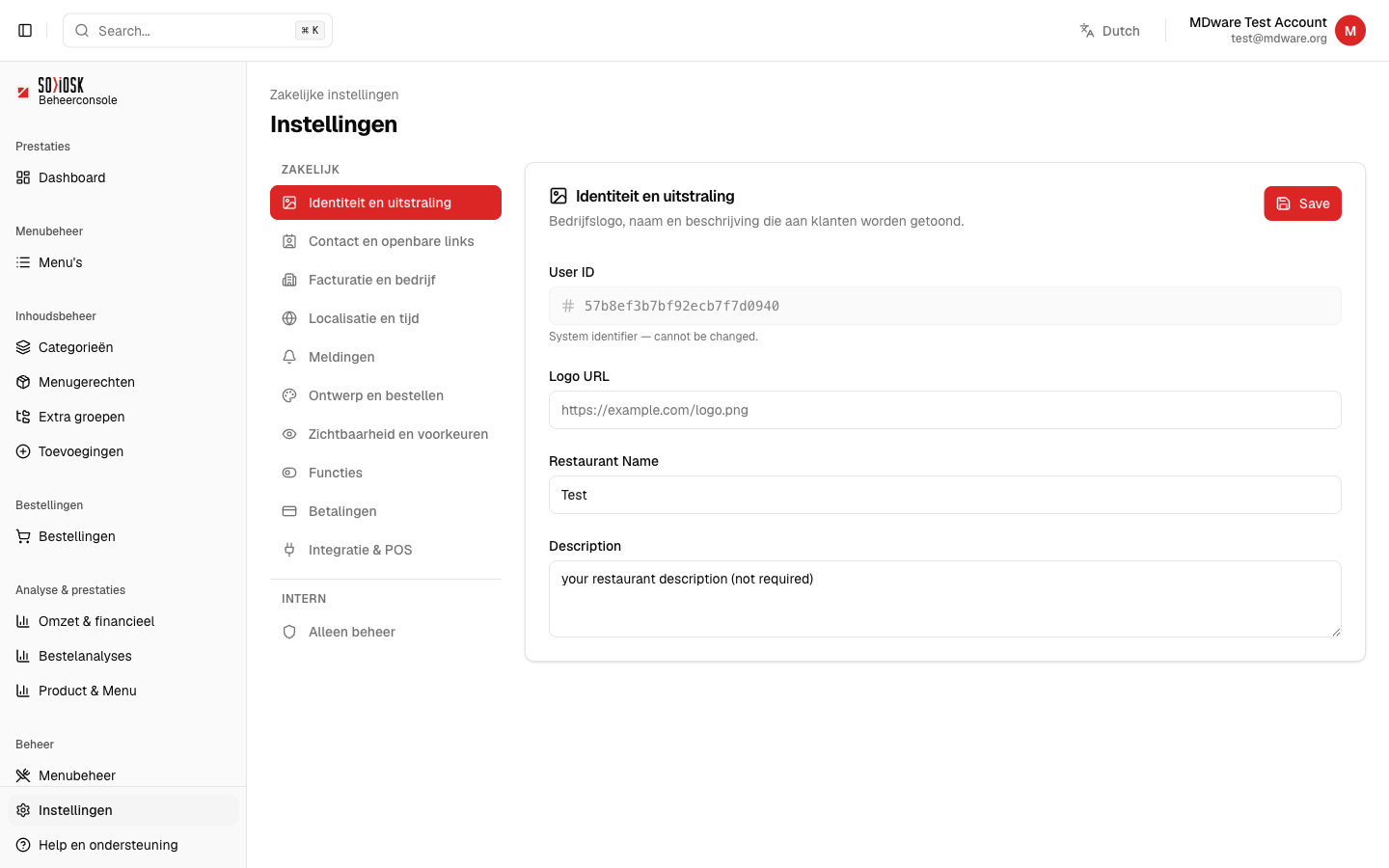Viewport: 1389px width, 868px height.
Task: Click the search magnifier icon
Action: tap(82, 31)
